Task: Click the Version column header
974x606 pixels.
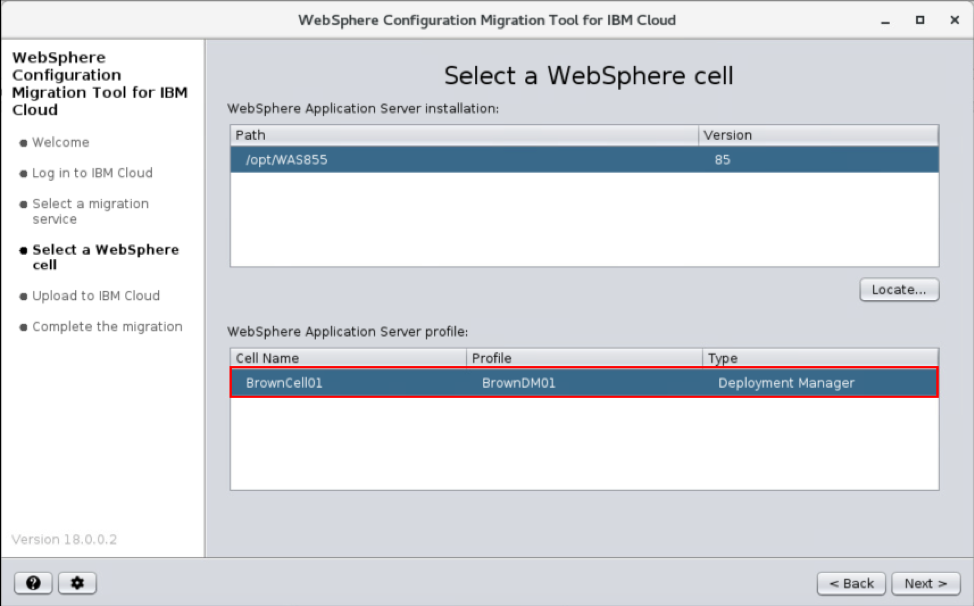Action: [818, 135]
